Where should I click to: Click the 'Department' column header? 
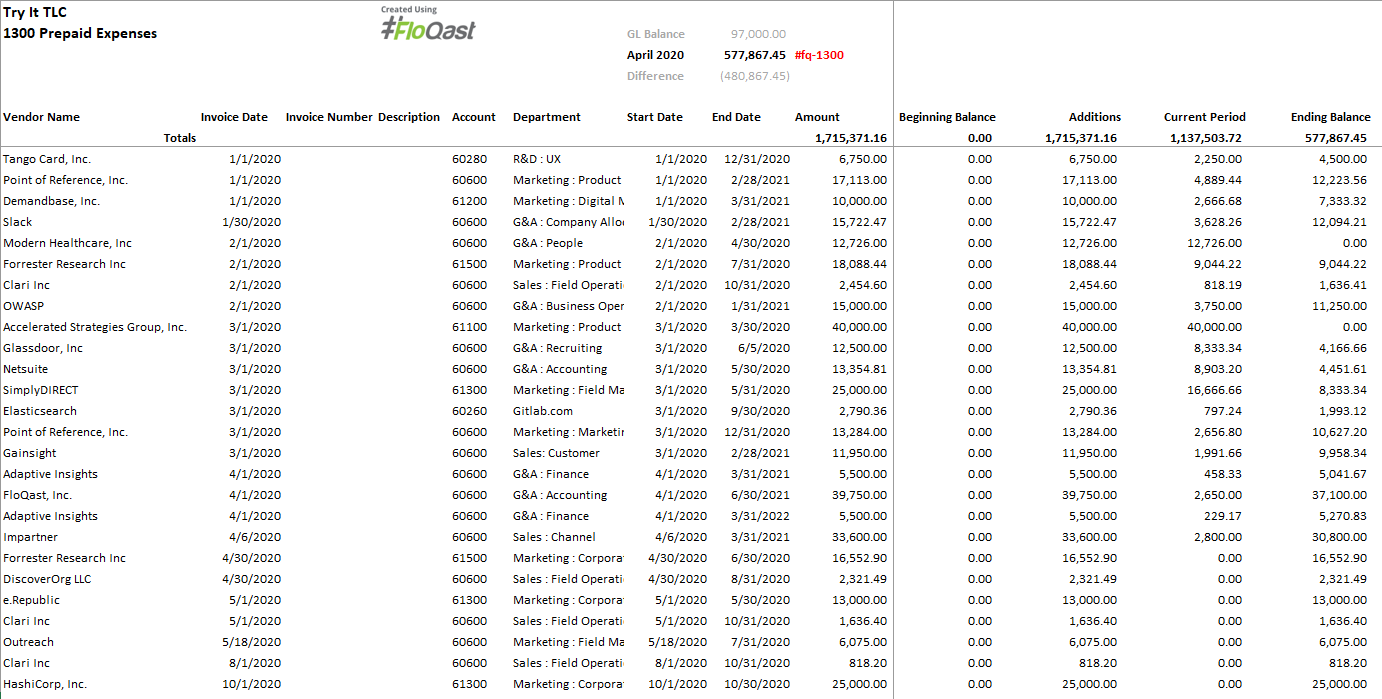pos(547,117)
